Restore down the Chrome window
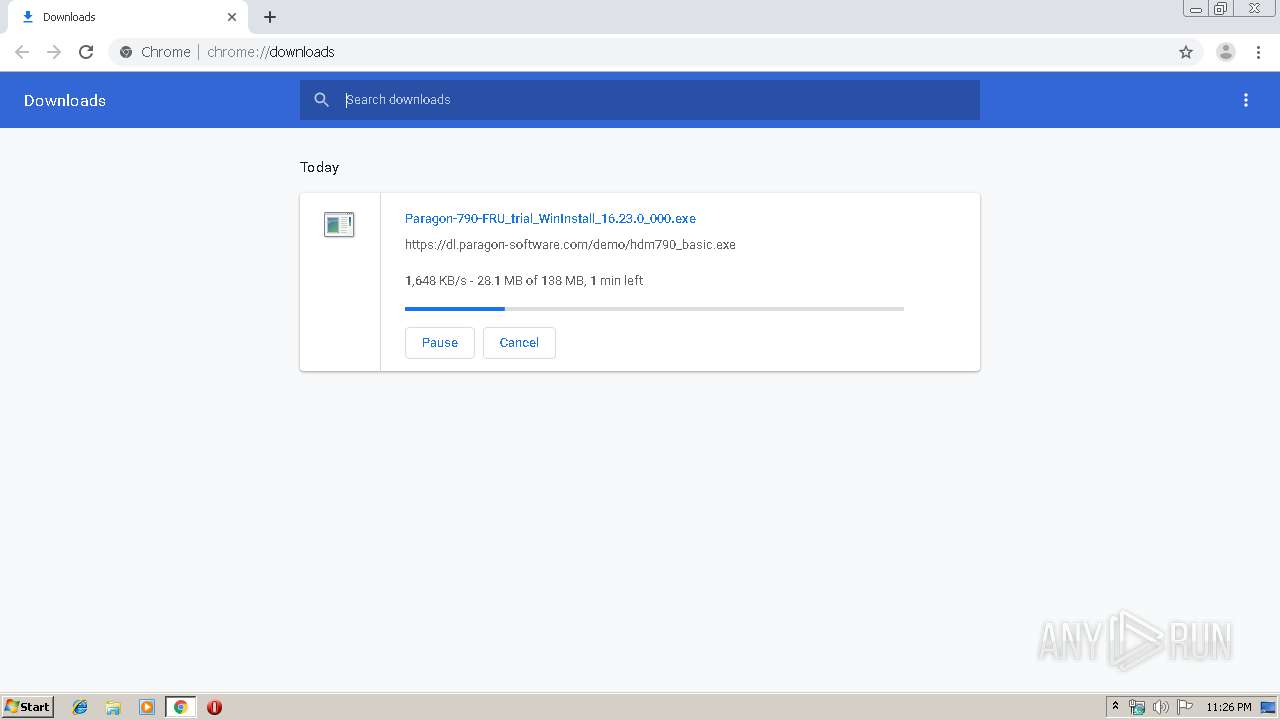1280x720 pixels. [1221, 9]
